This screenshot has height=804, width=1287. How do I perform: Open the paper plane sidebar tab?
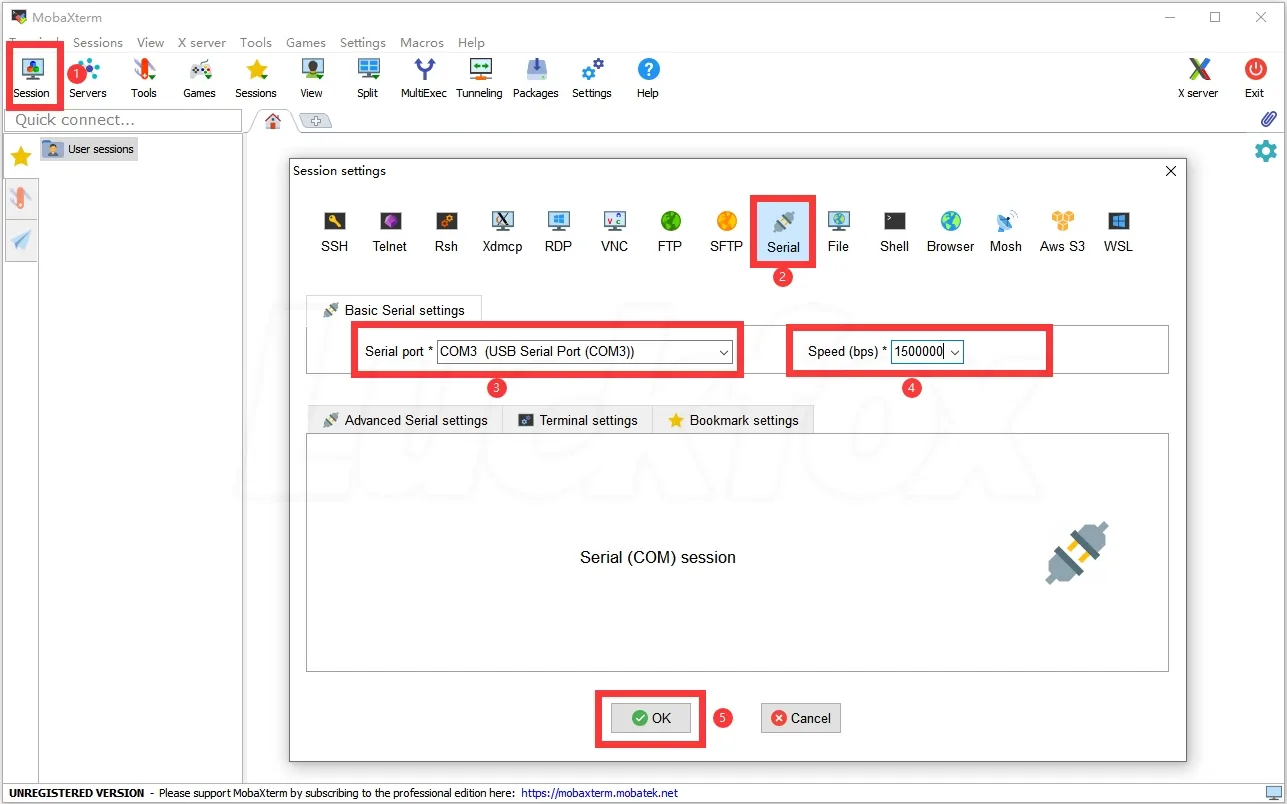21,240
